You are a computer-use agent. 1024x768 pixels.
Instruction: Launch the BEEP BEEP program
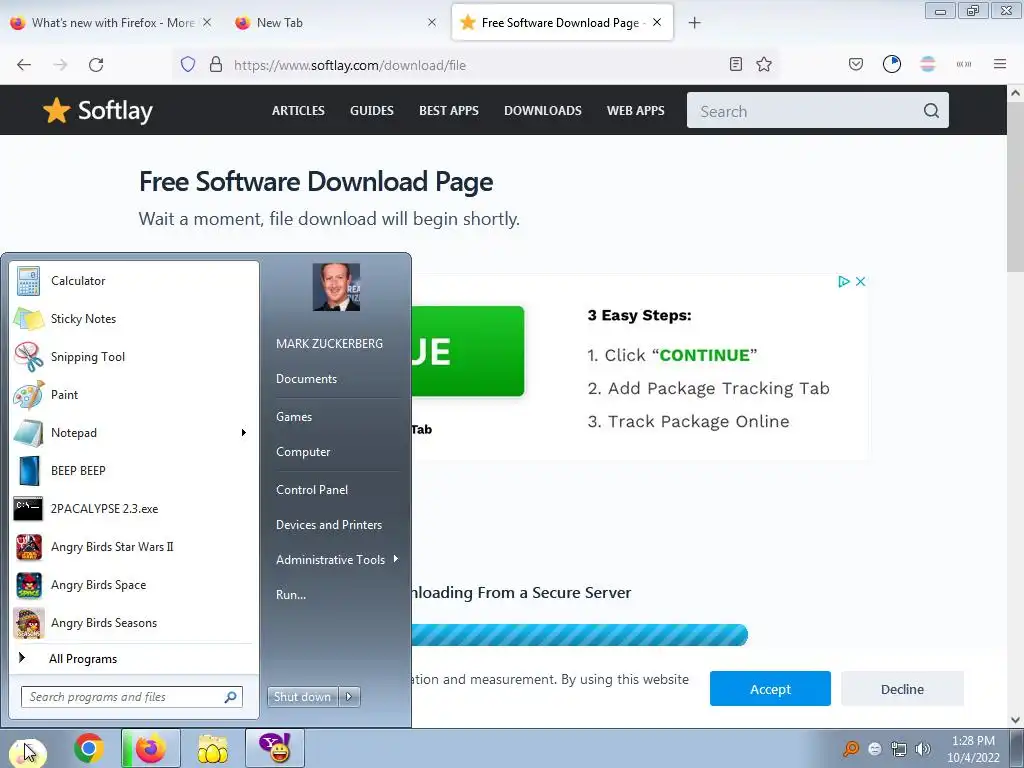(134, 471)
